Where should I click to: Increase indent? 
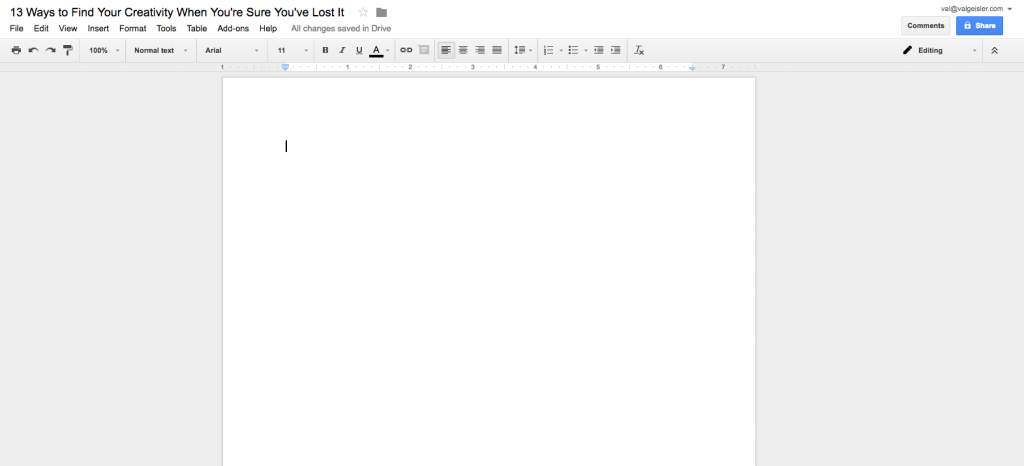pos(616,50)
